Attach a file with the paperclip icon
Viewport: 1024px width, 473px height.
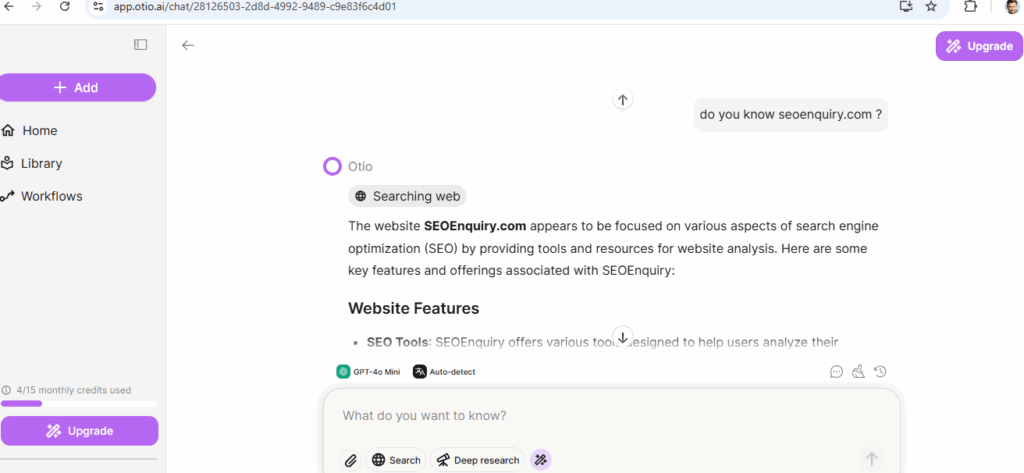(351, 460)
